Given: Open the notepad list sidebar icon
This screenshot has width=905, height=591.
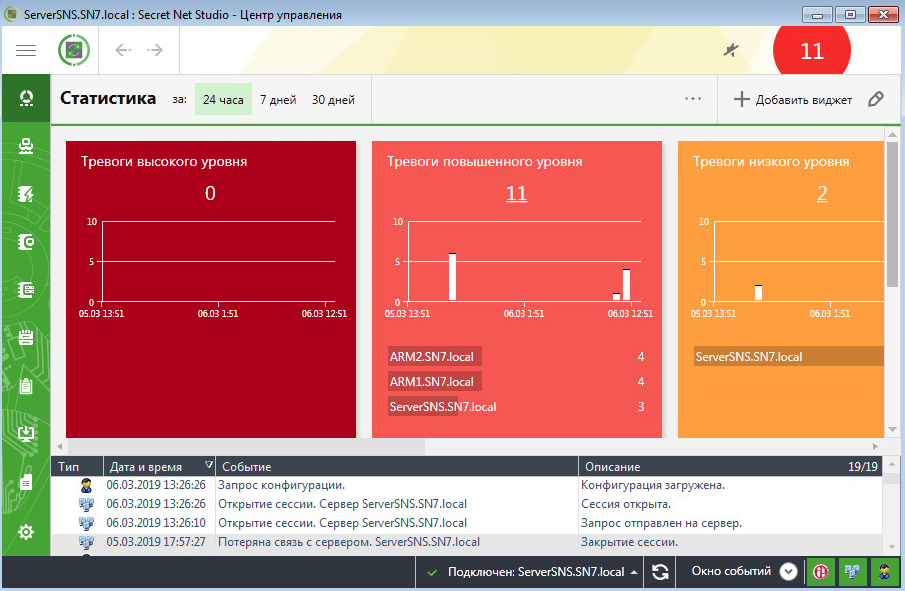Looking at the screenshot, I should [x=26, y=337].
